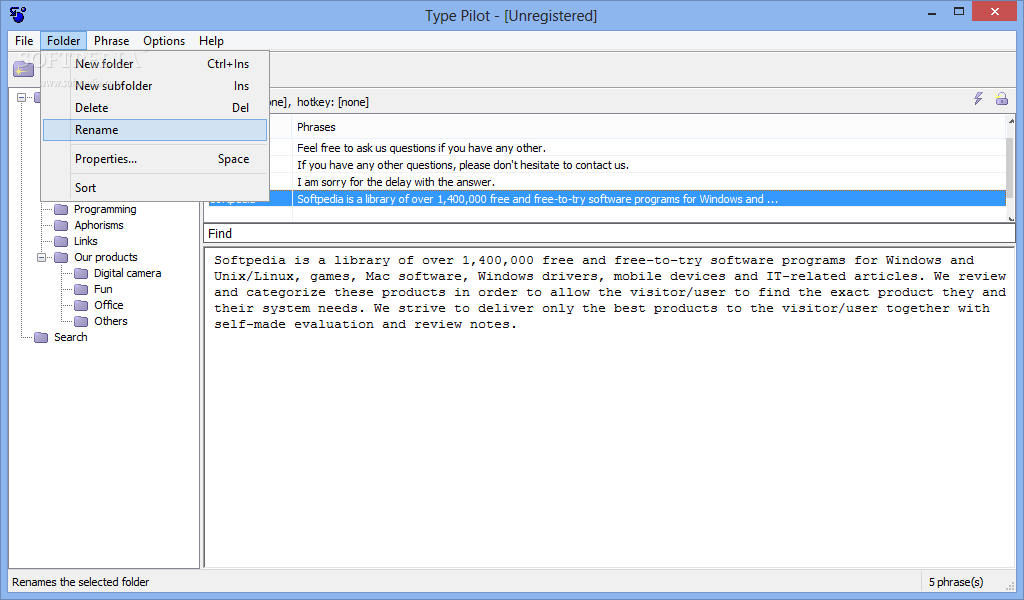
Task: Open the Help menu
Action: click(212, 40)
